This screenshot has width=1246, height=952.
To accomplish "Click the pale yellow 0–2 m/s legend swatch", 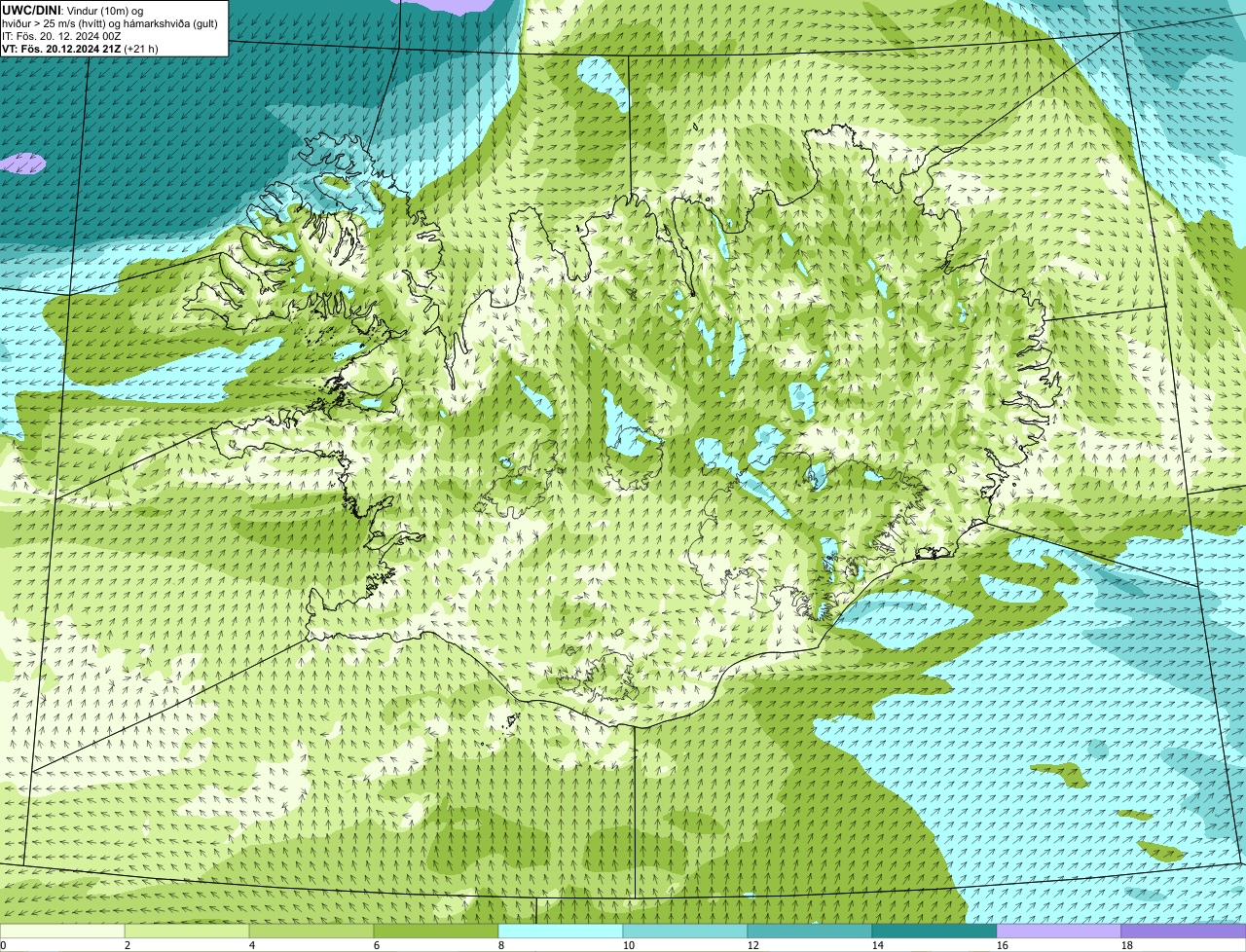I will click(62, 931).
